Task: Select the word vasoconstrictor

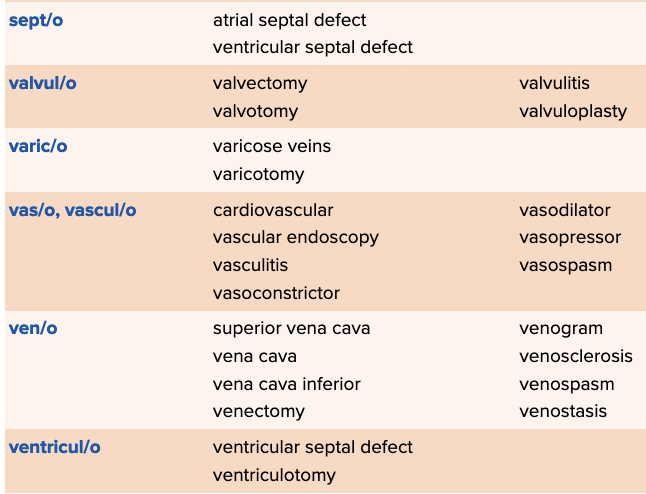Action: [x=276, y=293]
